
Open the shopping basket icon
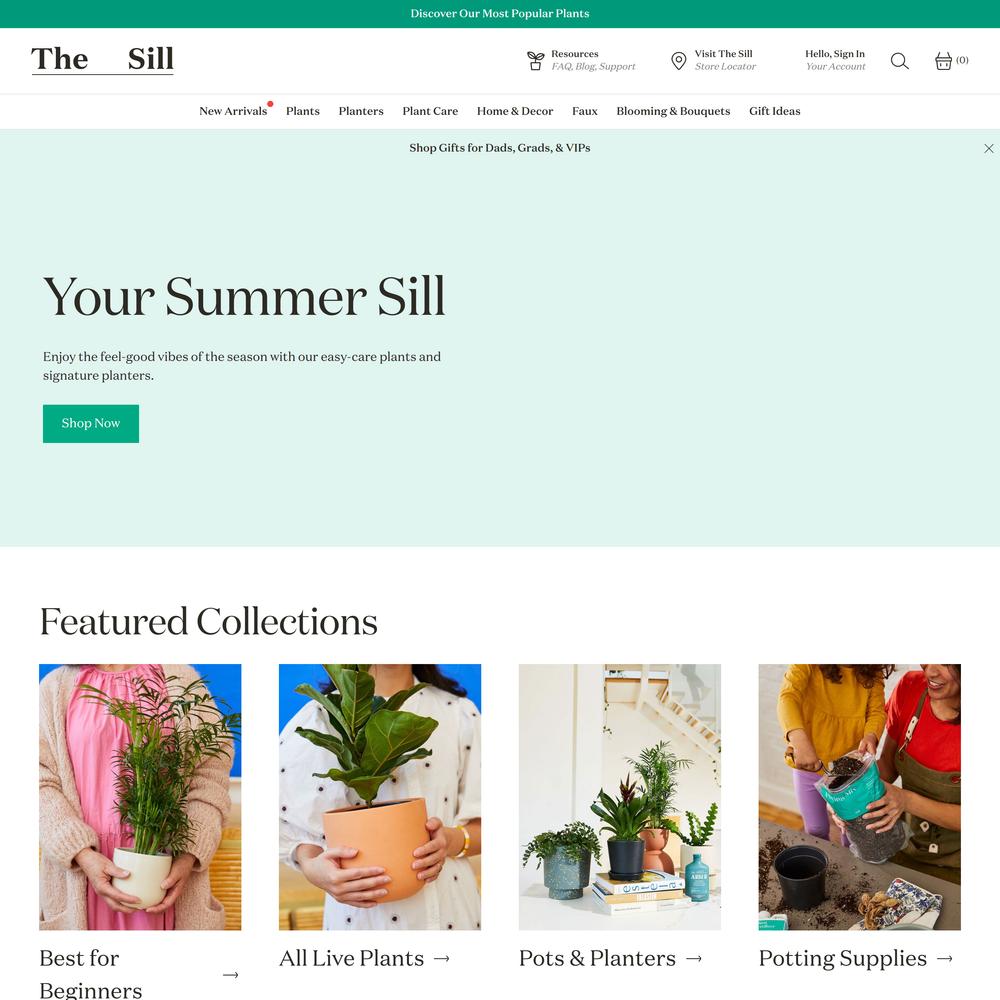[943, 61]
